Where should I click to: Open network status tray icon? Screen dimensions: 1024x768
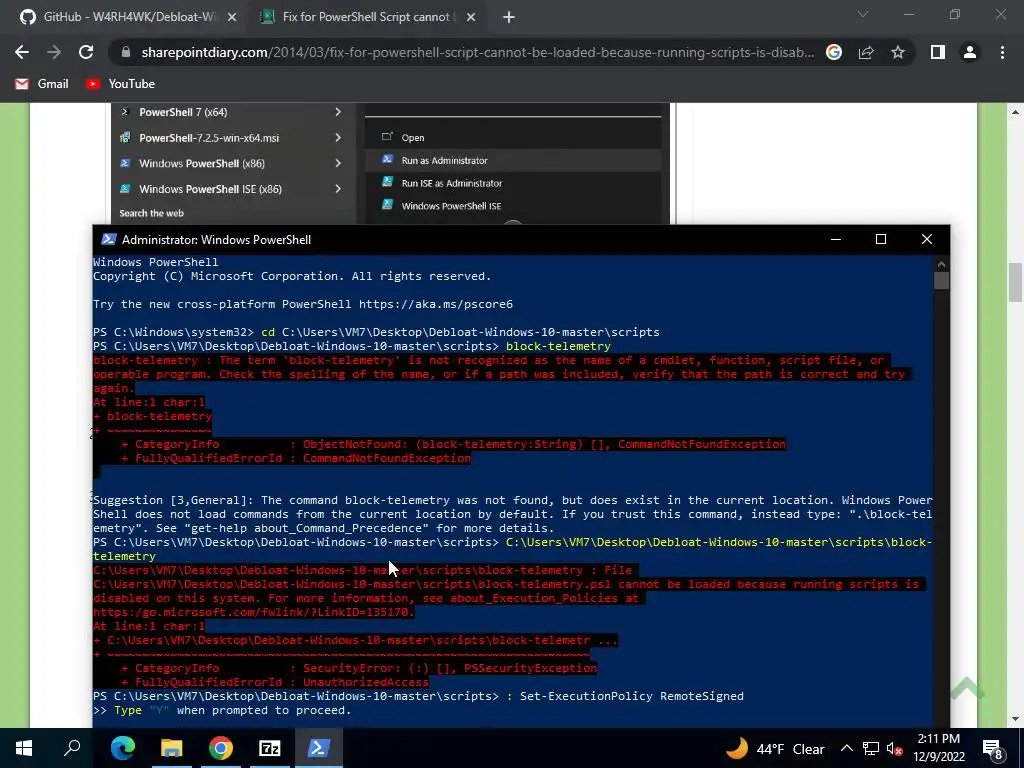pos(871,748)
